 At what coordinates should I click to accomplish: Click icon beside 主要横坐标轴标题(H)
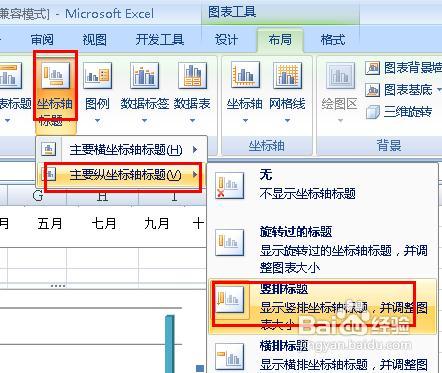click(49, 149)
